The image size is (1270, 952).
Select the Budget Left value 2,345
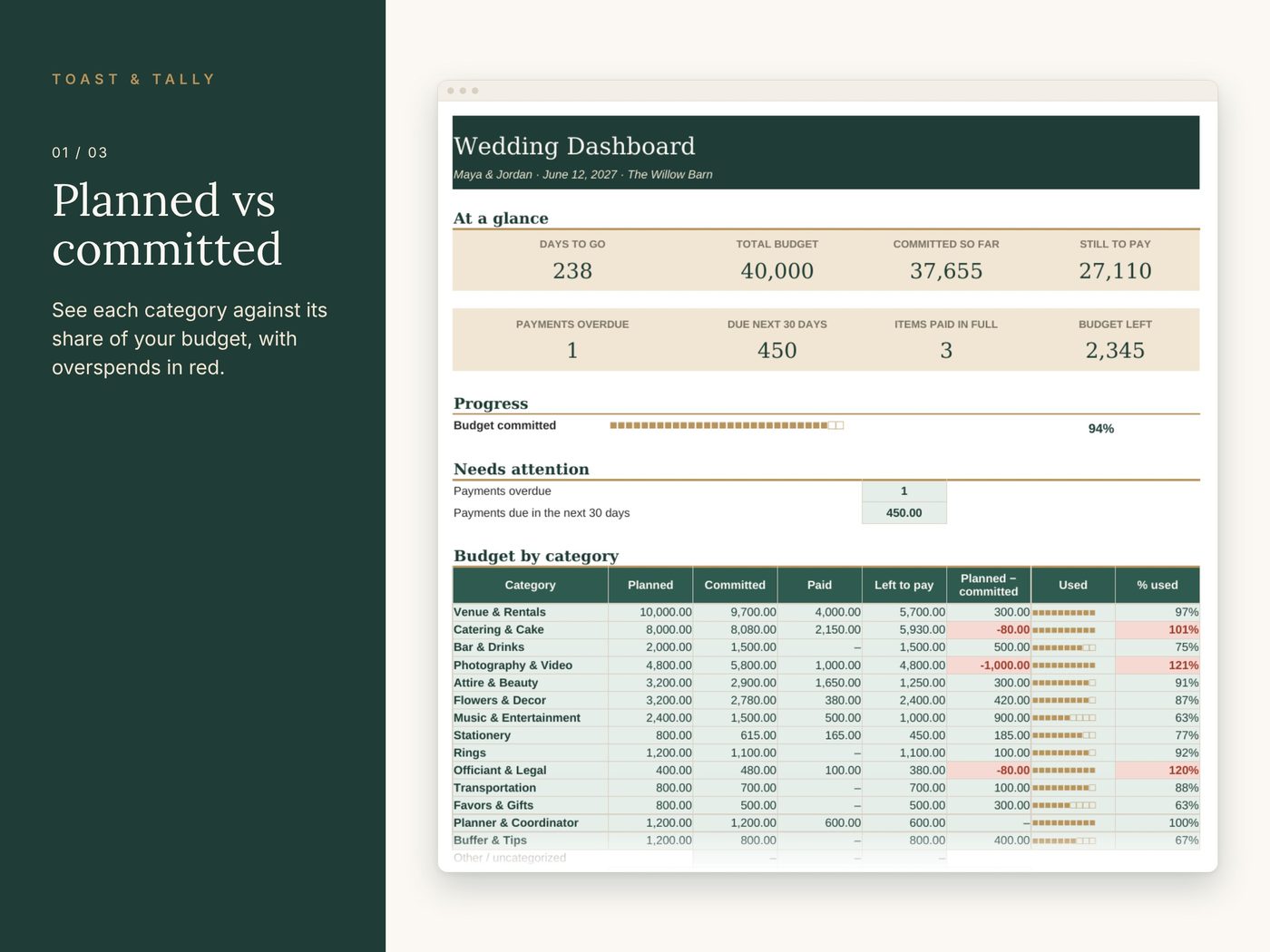[x=1115, y=351]
